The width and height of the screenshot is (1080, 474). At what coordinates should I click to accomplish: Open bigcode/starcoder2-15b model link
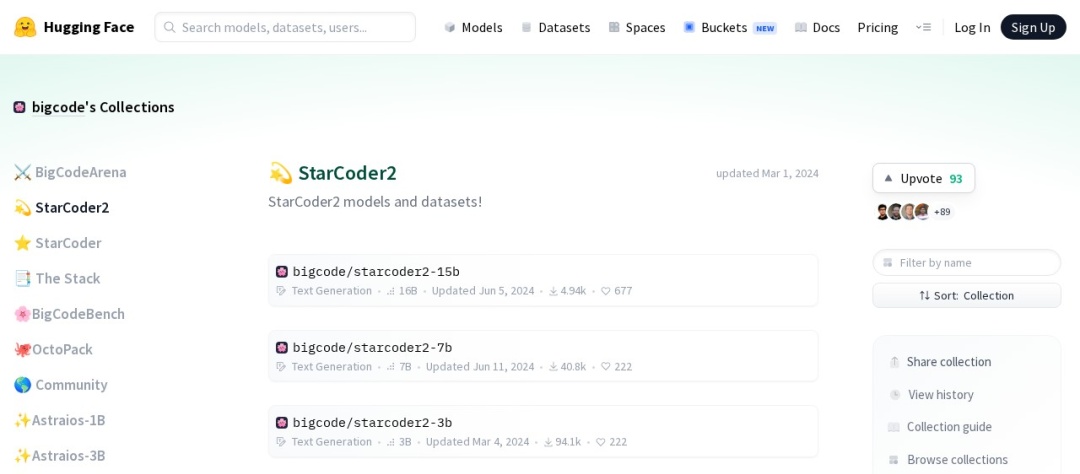point(376,271)
